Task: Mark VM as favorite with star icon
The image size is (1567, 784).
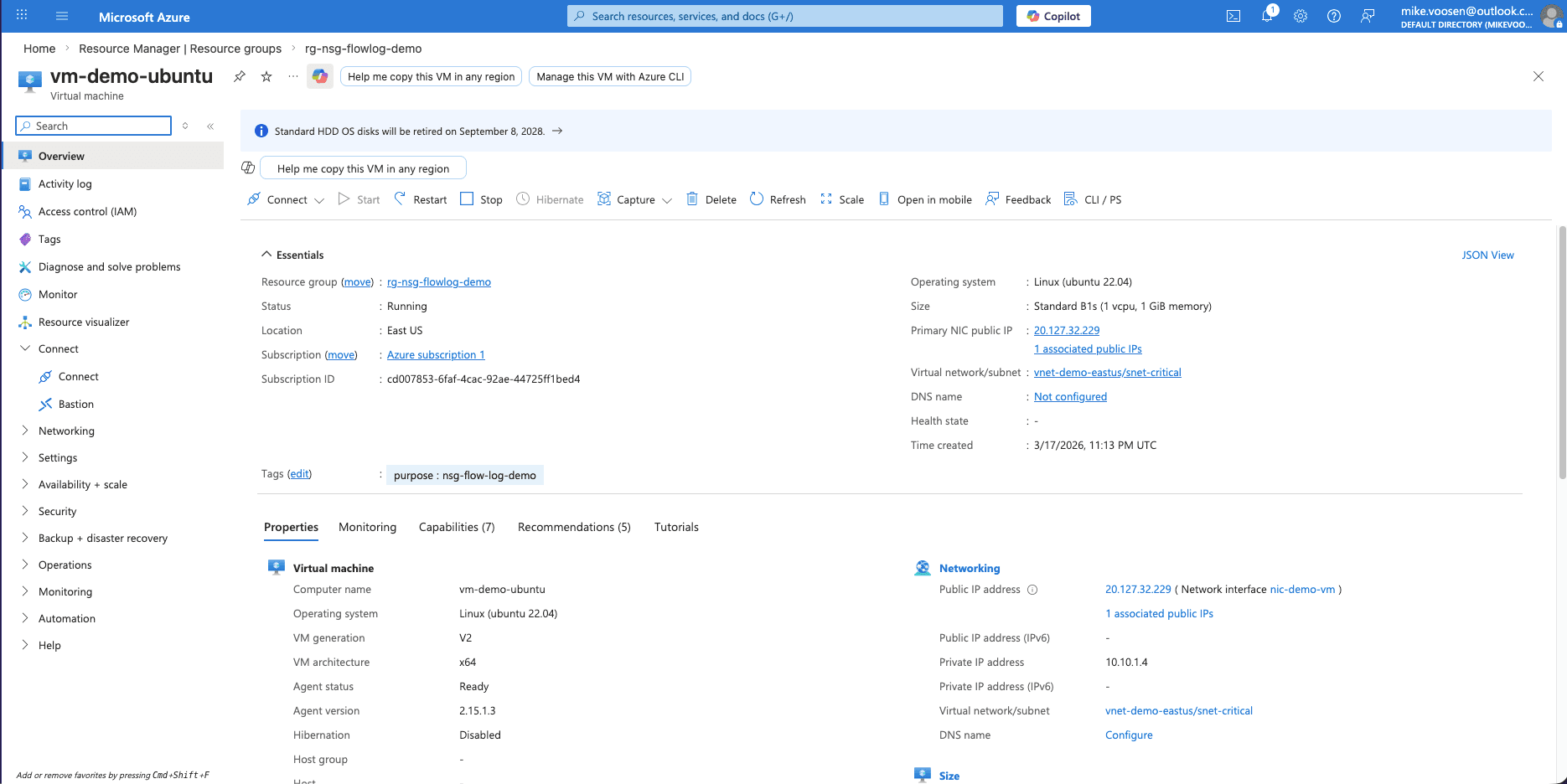Action: coord(266,76)
